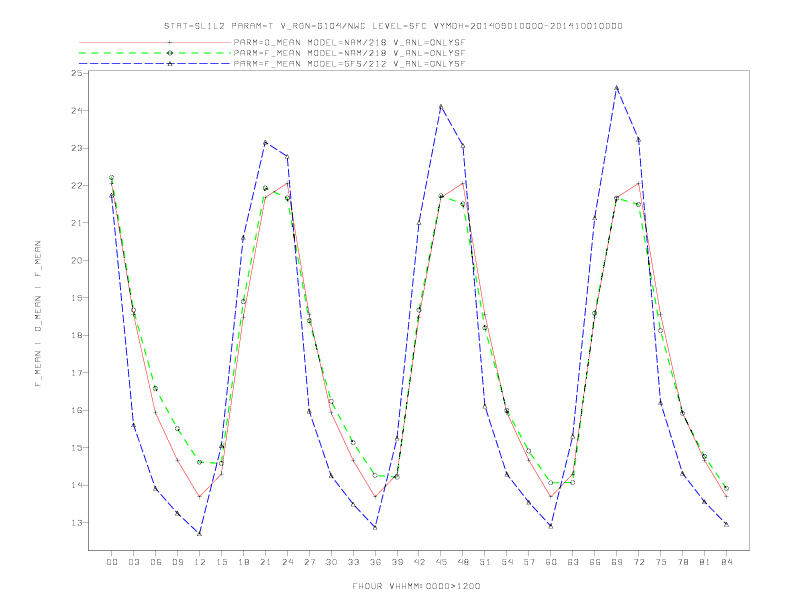Click y-axis tick value 22
Image resolution: width=792 pixels, height=612 pixels.
[x=77, y=185]
